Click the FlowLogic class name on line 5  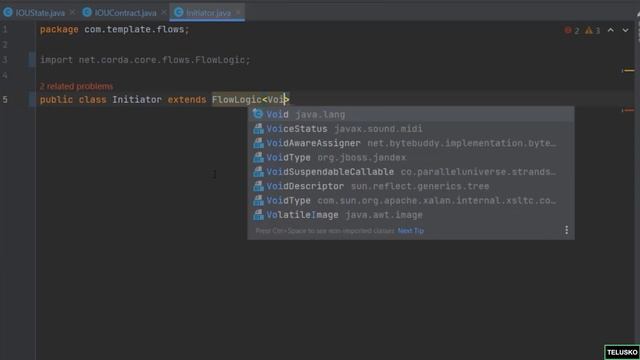coord(236,100)
